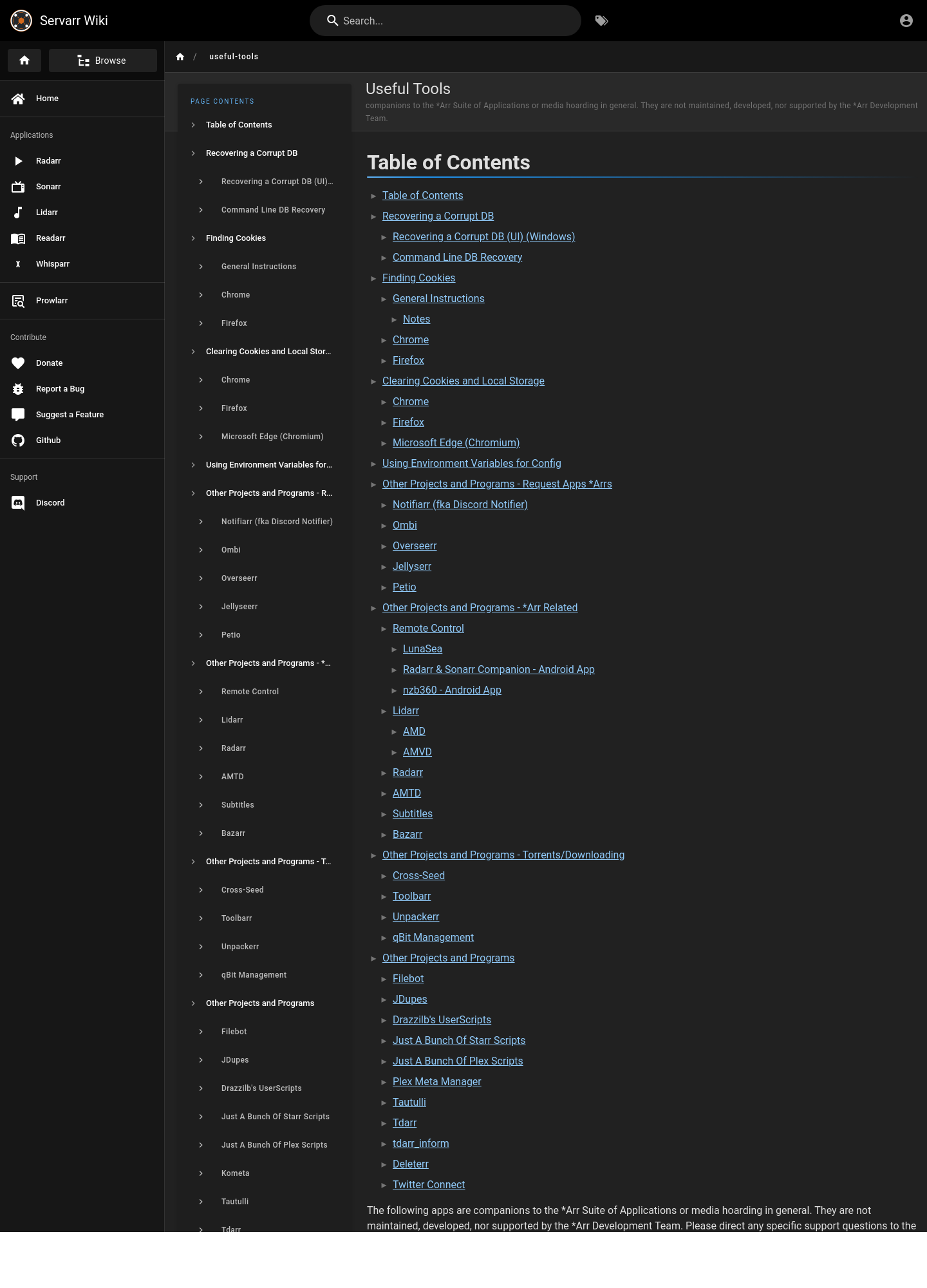Open the Petio link in main content
The image size is (927, 1288).
pos(404,587)
